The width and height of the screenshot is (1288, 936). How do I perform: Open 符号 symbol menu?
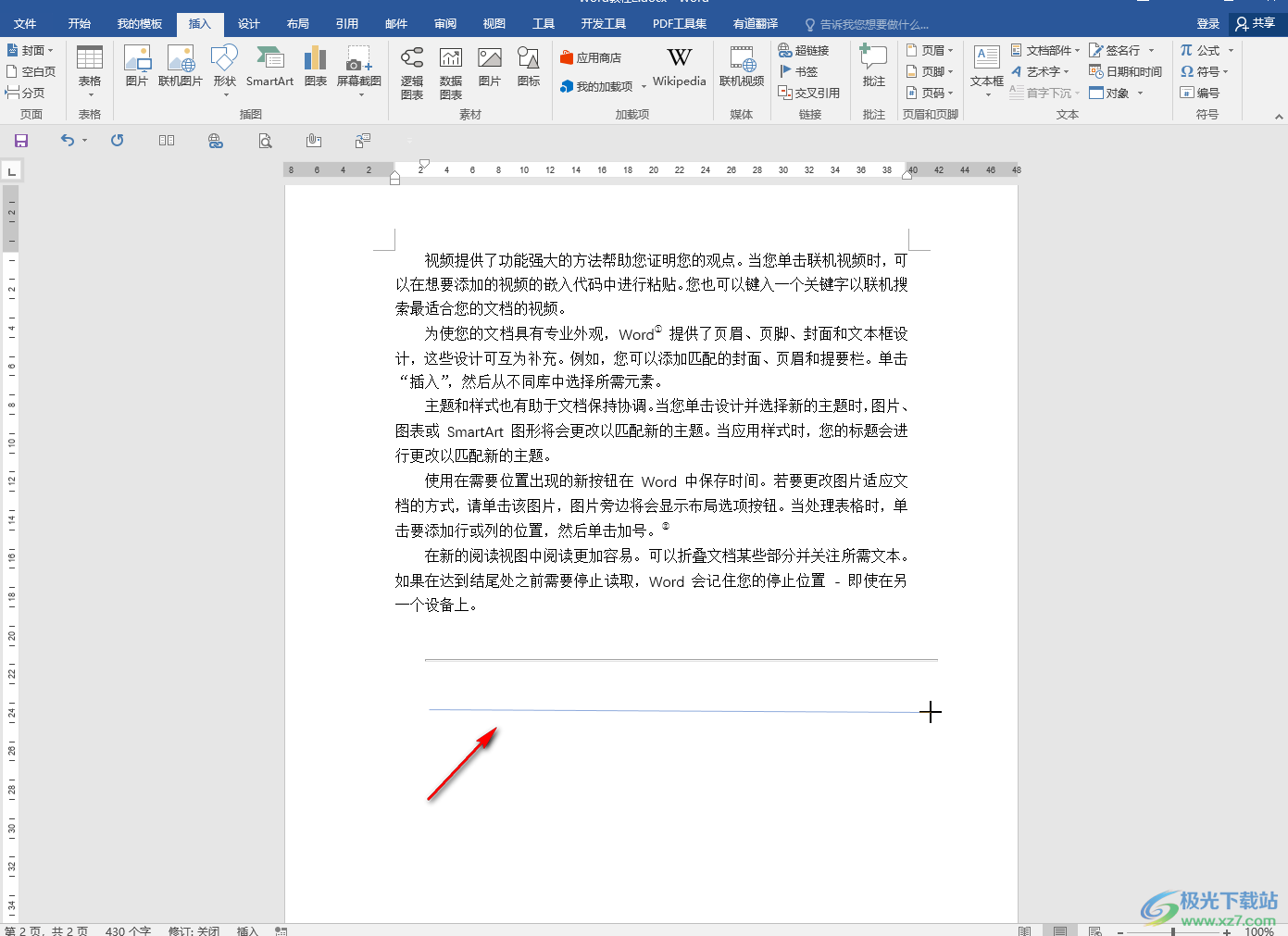(x=1205, y=71)
